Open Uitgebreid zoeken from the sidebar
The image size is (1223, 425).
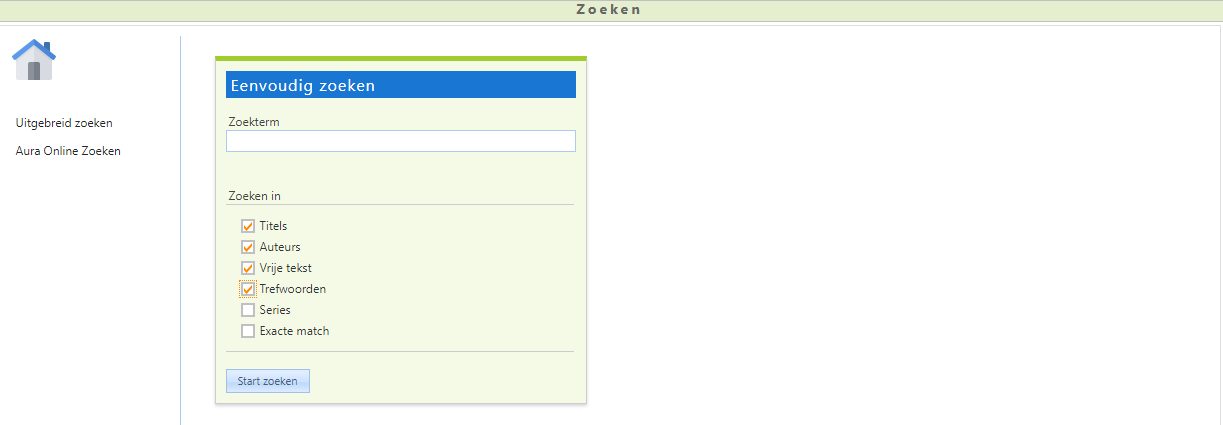coord(64,123)
